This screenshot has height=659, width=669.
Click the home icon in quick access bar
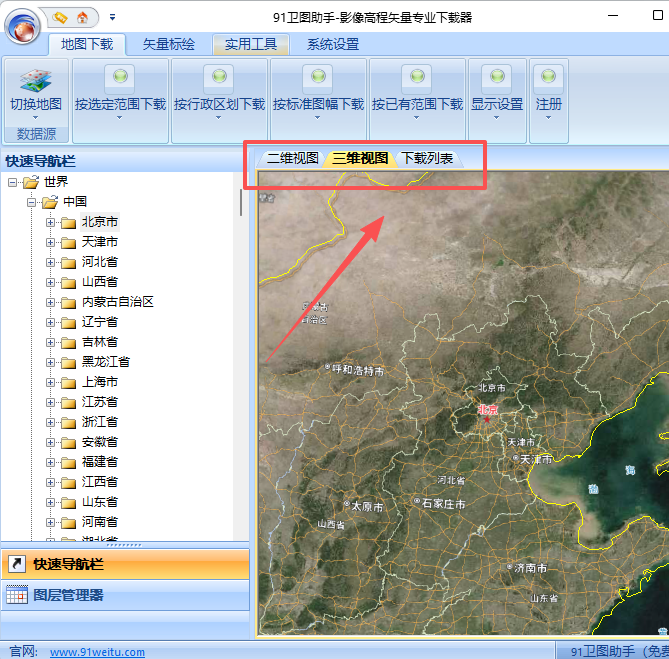click(82, 17)
